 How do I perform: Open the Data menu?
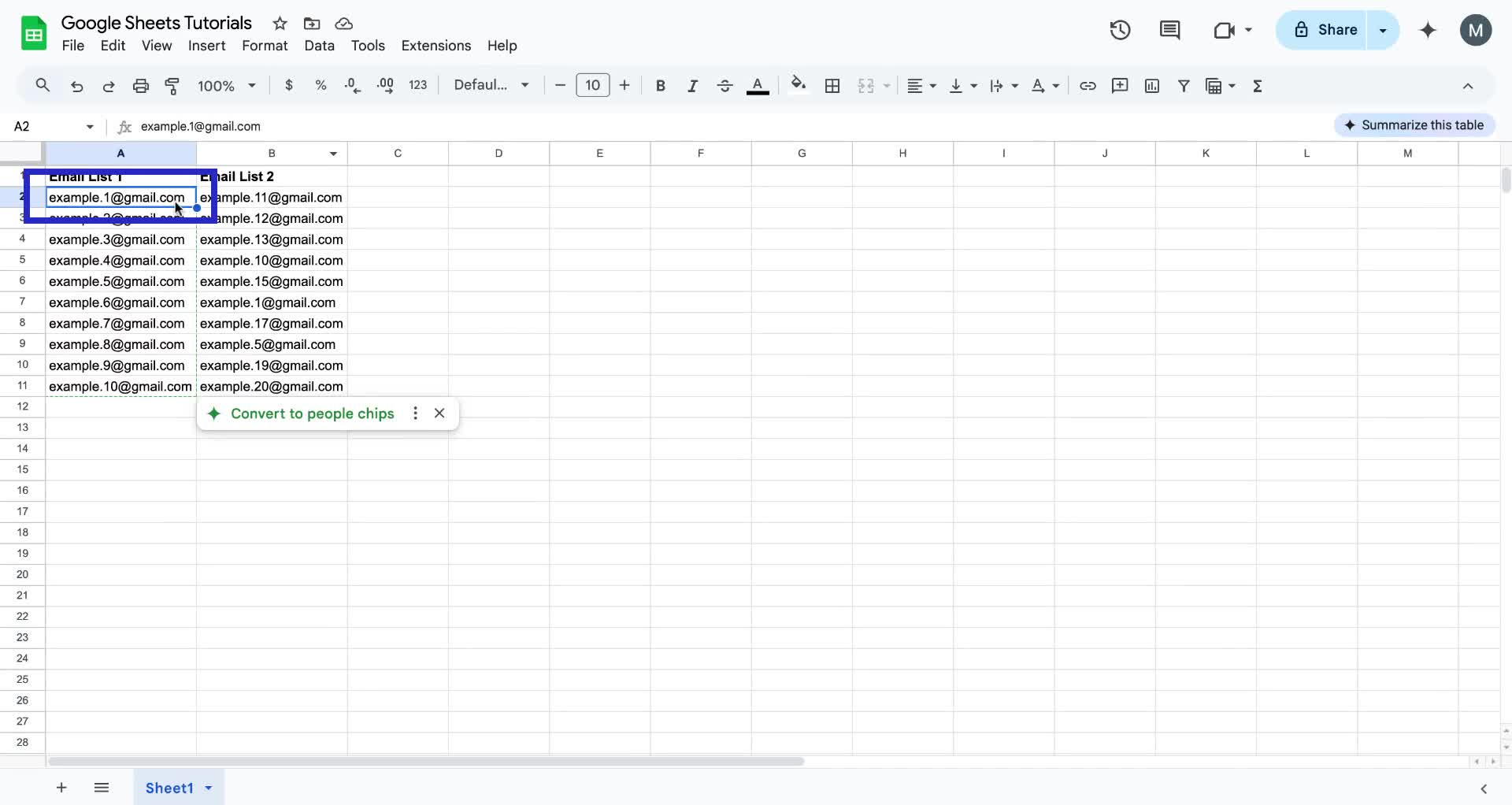tap(319, 46)
